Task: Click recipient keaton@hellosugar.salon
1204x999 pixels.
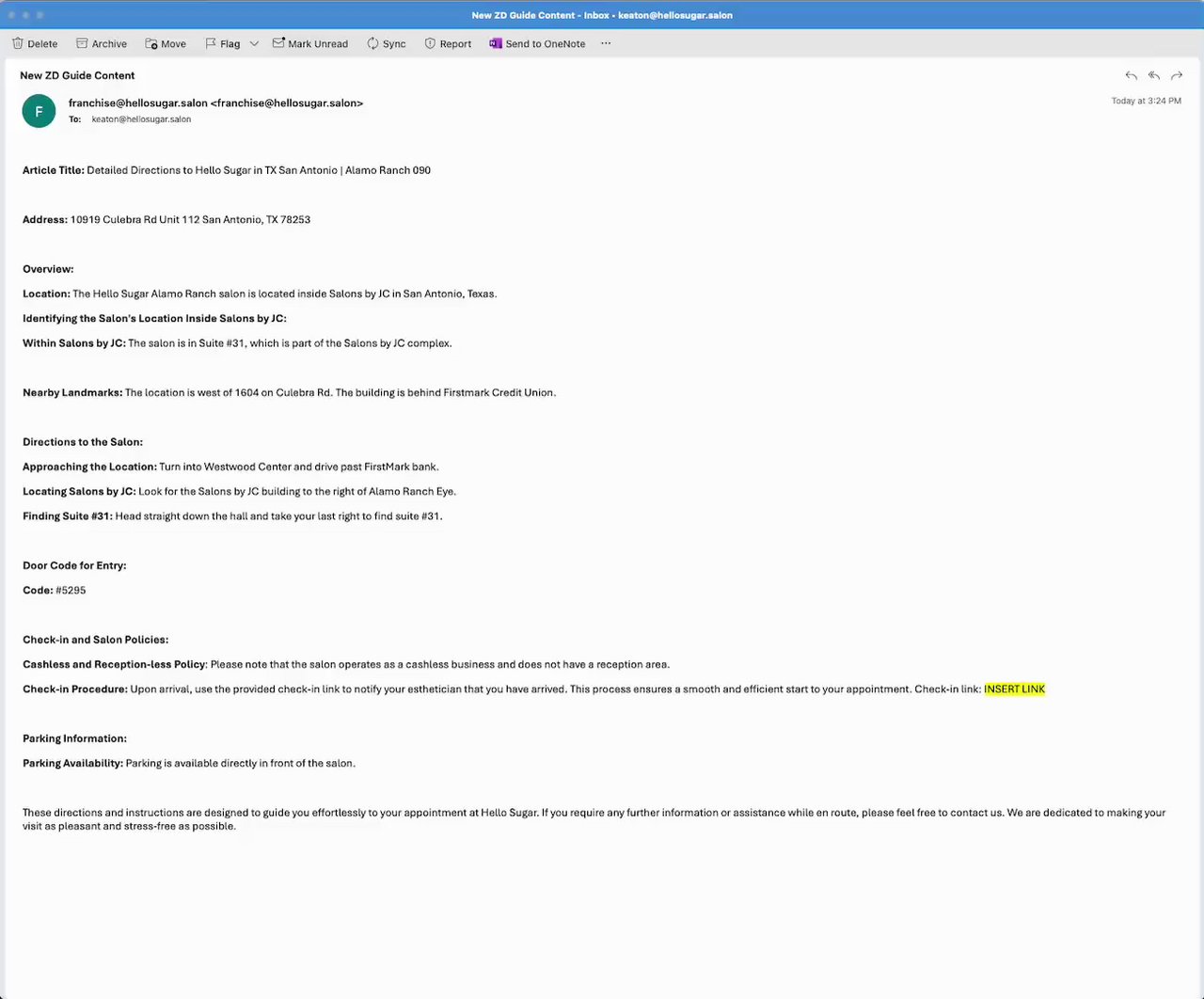Action: click(141, 119)
